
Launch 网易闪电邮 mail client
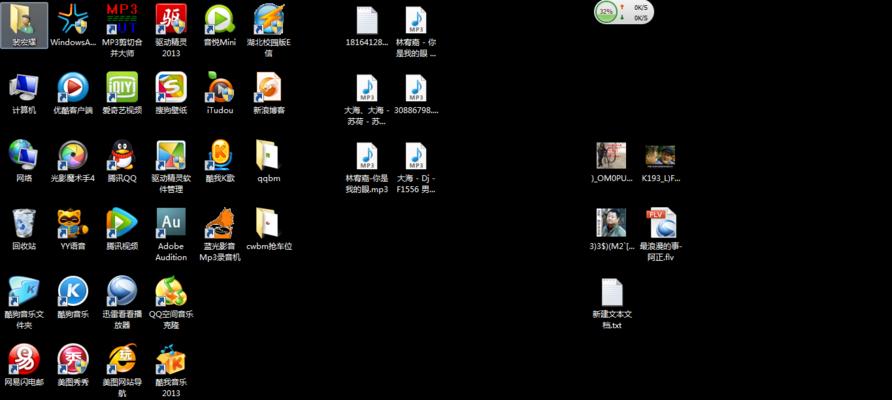(24, 365)
